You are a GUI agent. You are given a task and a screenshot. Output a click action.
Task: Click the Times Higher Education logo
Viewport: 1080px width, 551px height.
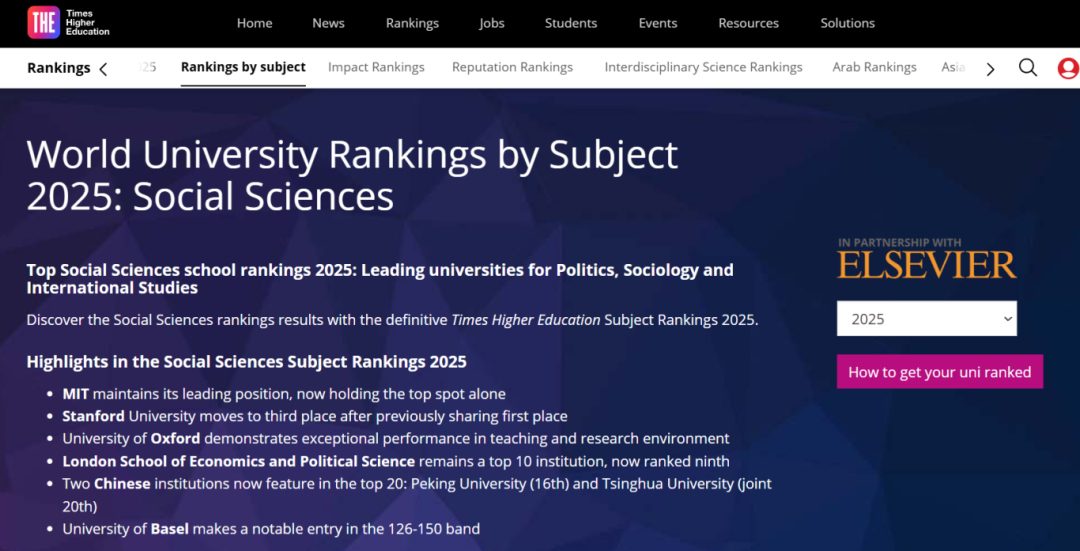pyautogui.click(x=68, y=23)
